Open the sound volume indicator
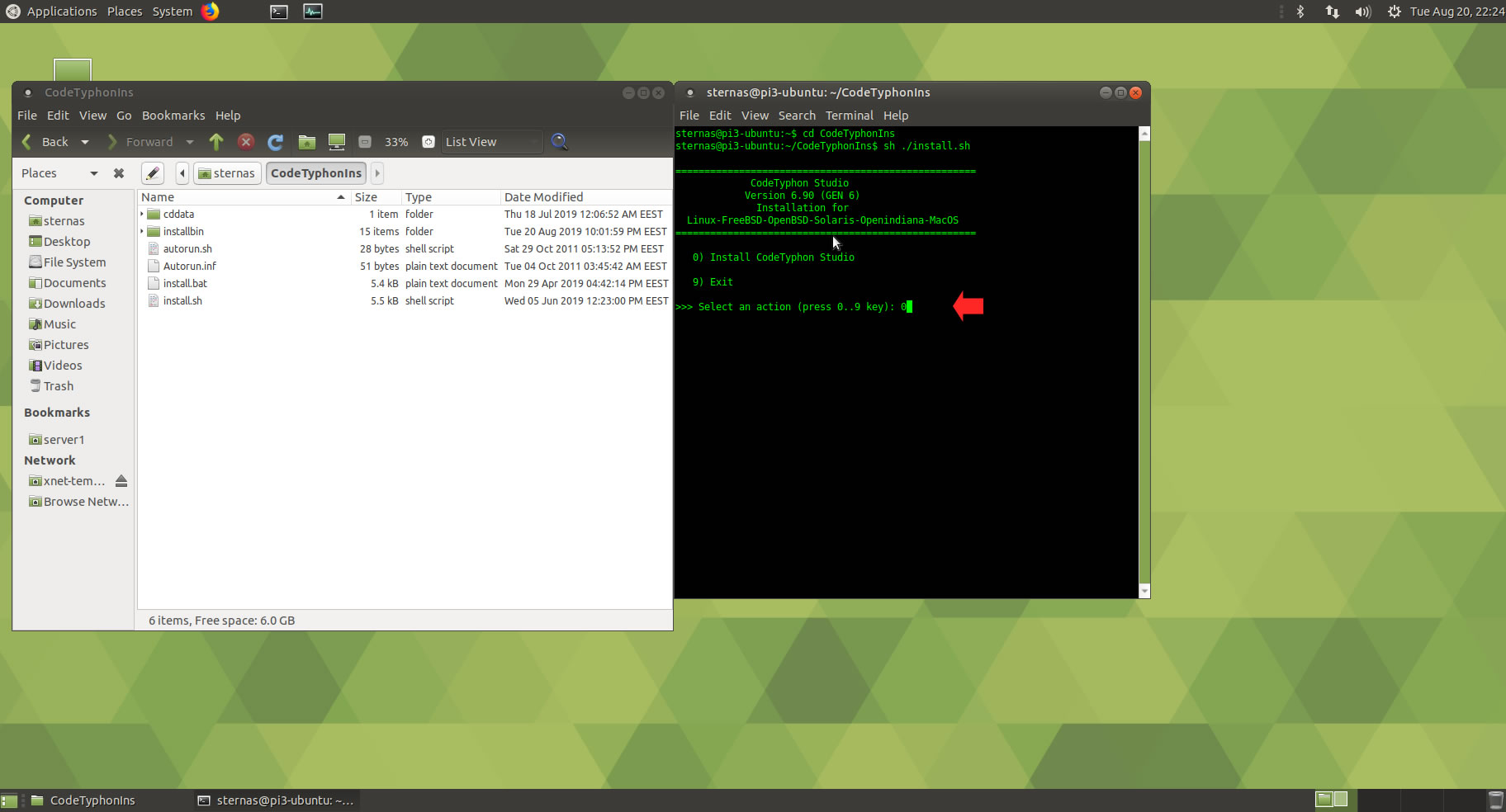The width and height of the screenshot is (1506, 812). pos(1362,12)
